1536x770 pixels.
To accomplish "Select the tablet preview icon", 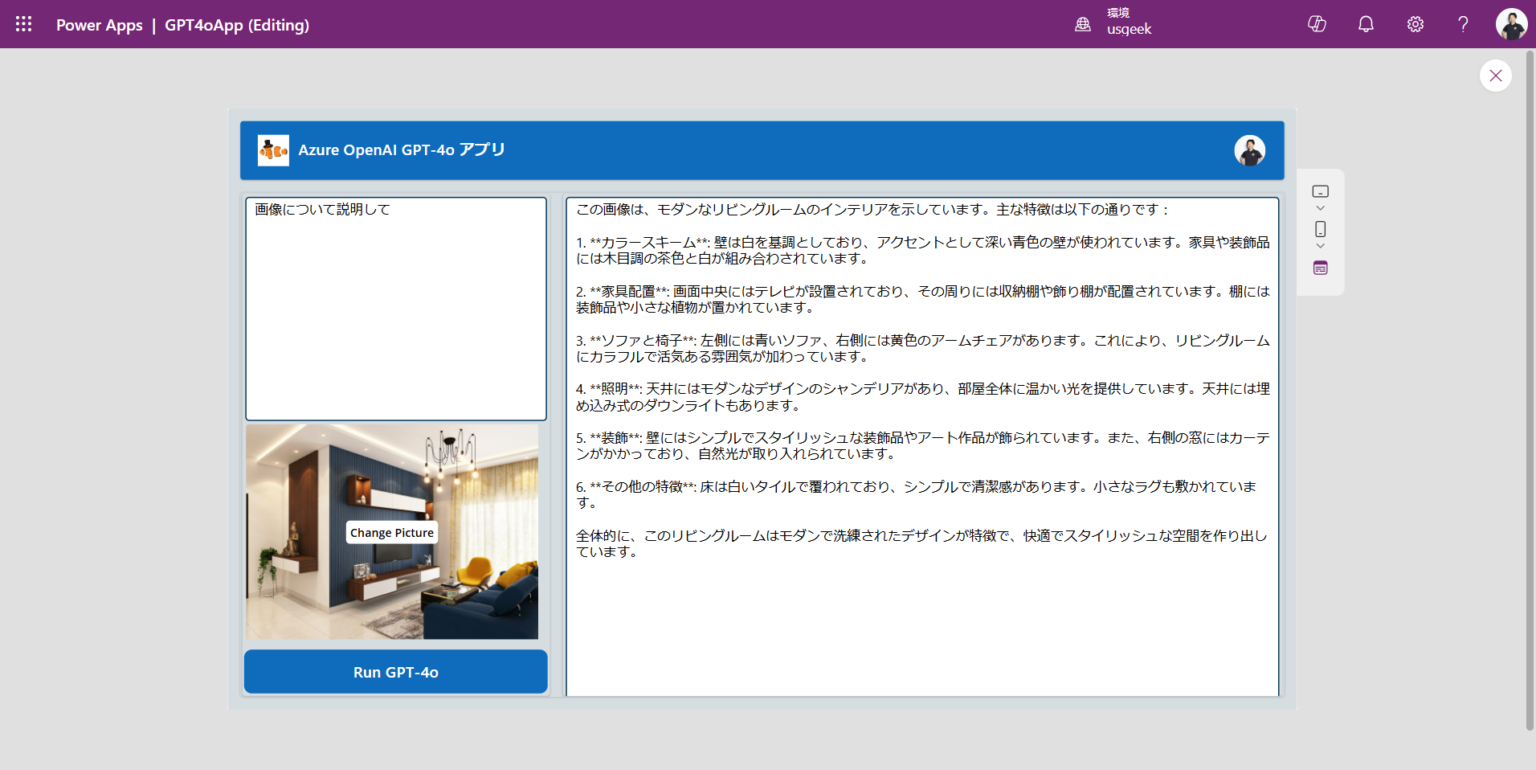I will click(x=1320, y=190).
